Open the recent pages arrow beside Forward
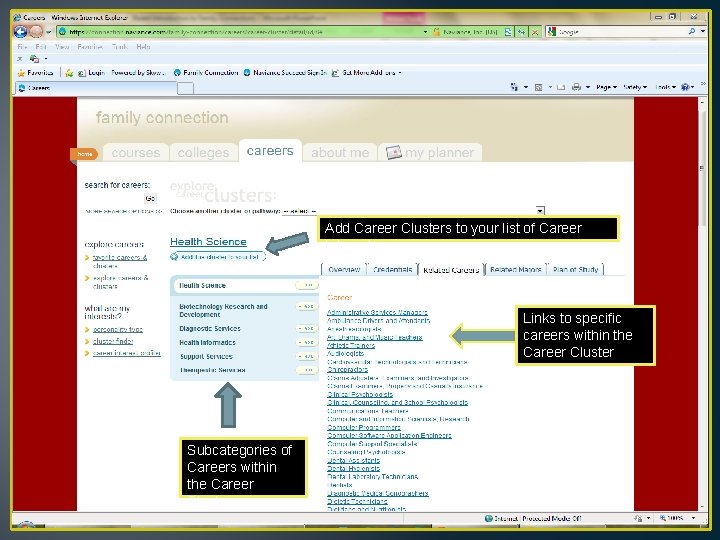720x540 pixels. tap(49, 32)
